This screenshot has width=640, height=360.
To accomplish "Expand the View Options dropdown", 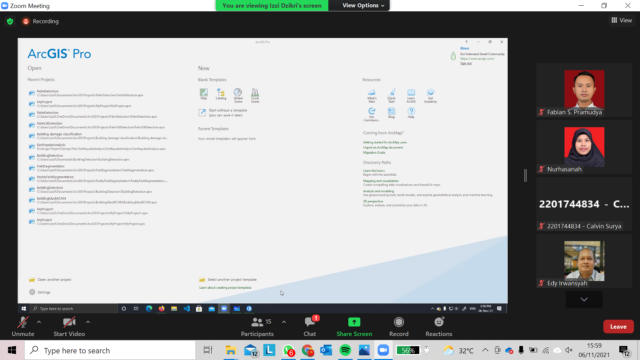I will (x=363, y=5).
